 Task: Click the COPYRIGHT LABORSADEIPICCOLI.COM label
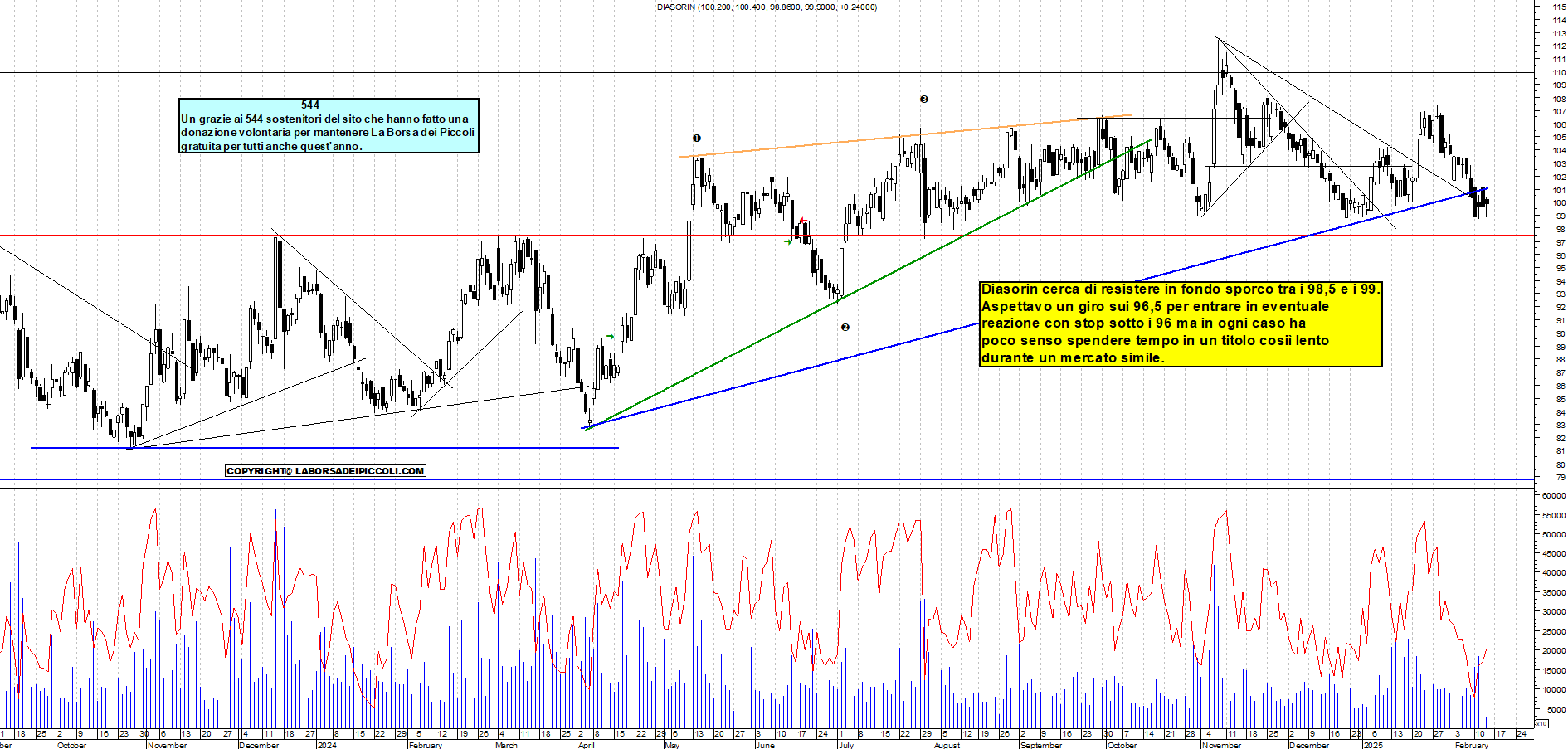(x=325, y=471)
